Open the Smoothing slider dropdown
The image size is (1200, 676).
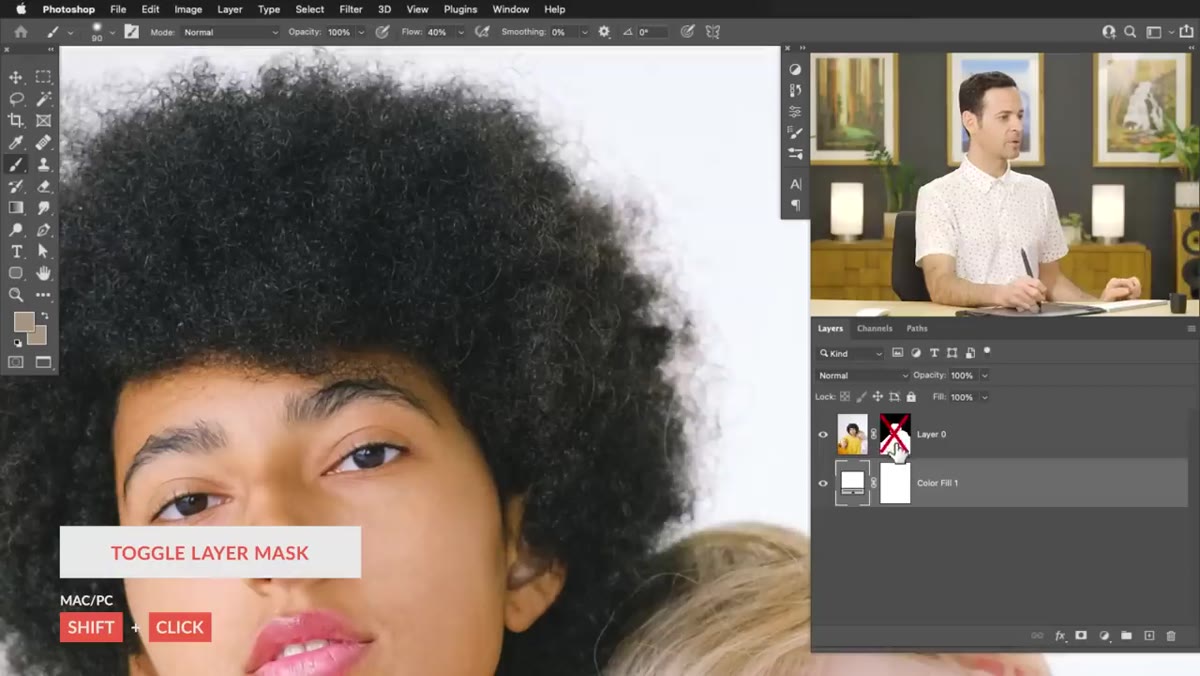584,32
